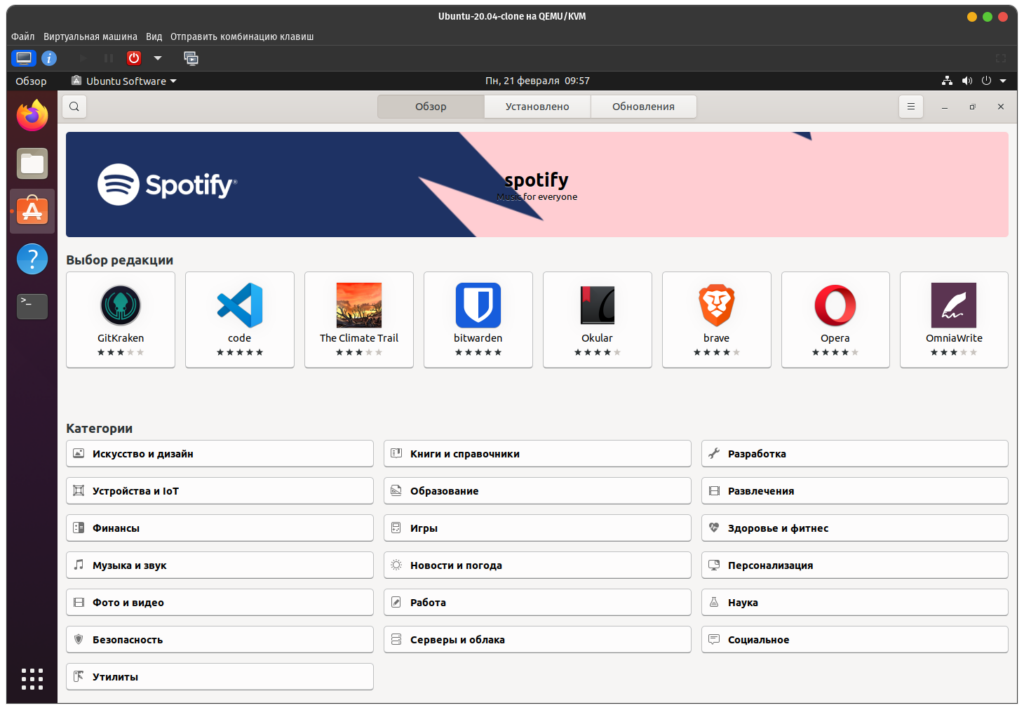Viewport: 1024px width, 710px height.
Task: Open the hamburger menu in Ubuntu Software
Action: pyautogui.click(x=910, y=107)
